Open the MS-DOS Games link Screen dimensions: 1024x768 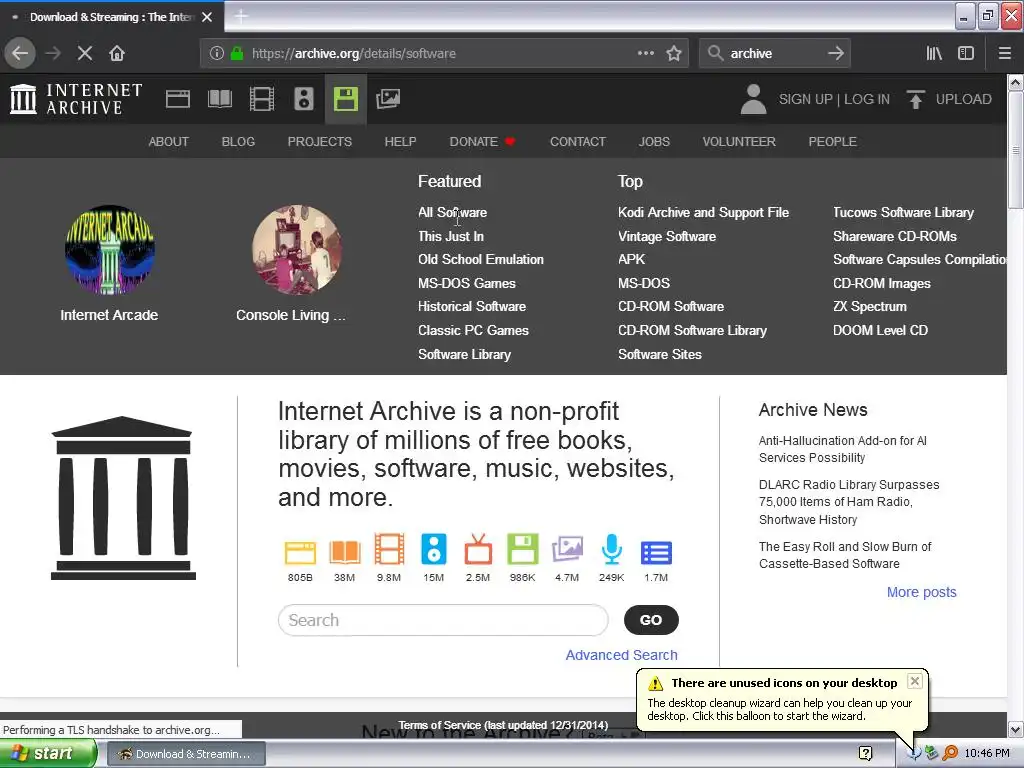467,283
